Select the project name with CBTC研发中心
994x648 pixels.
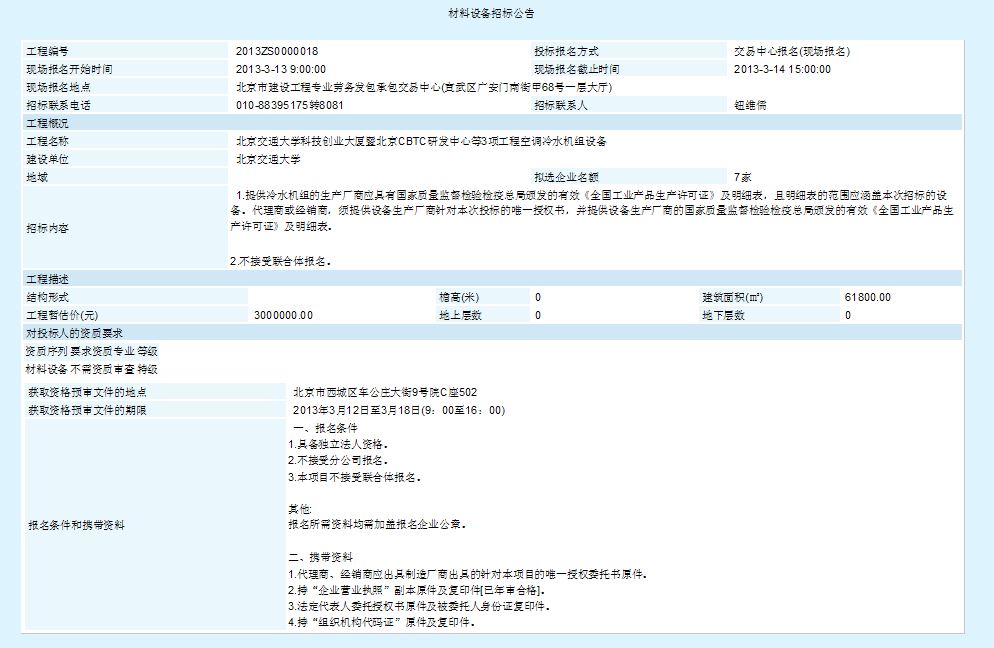[x=421, y=141]
